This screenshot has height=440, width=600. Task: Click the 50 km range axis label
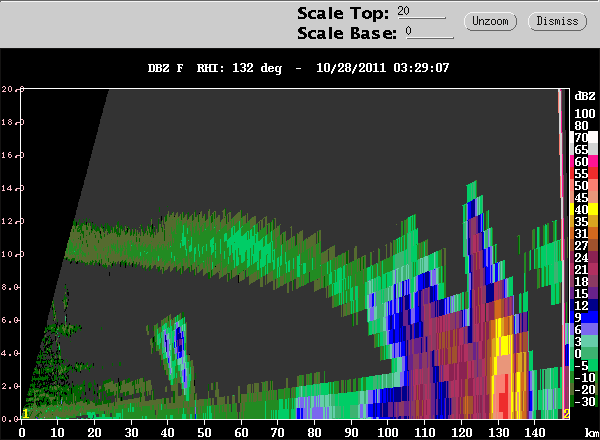204,433
